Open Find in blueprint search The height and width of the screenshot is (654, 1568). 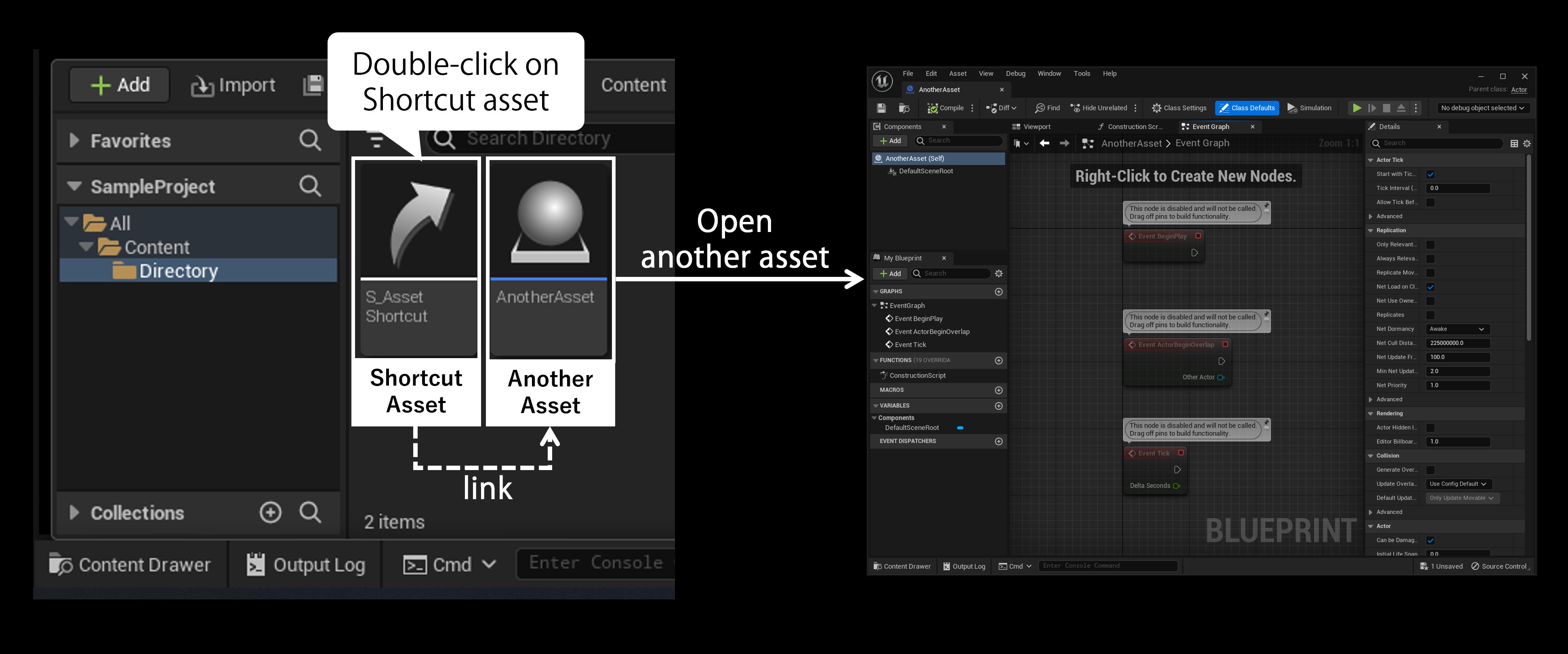pos(1047,108)
